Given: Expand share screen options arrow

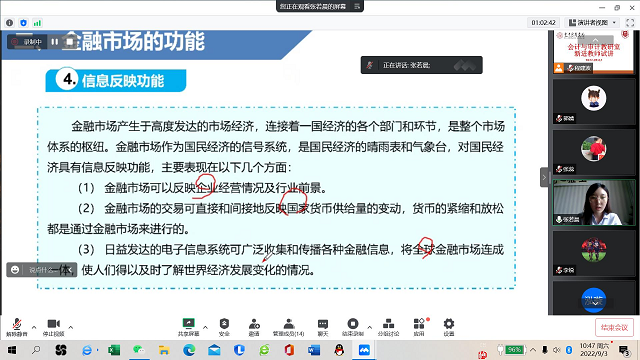Looking at the screenshot, I should click(205, 327).
